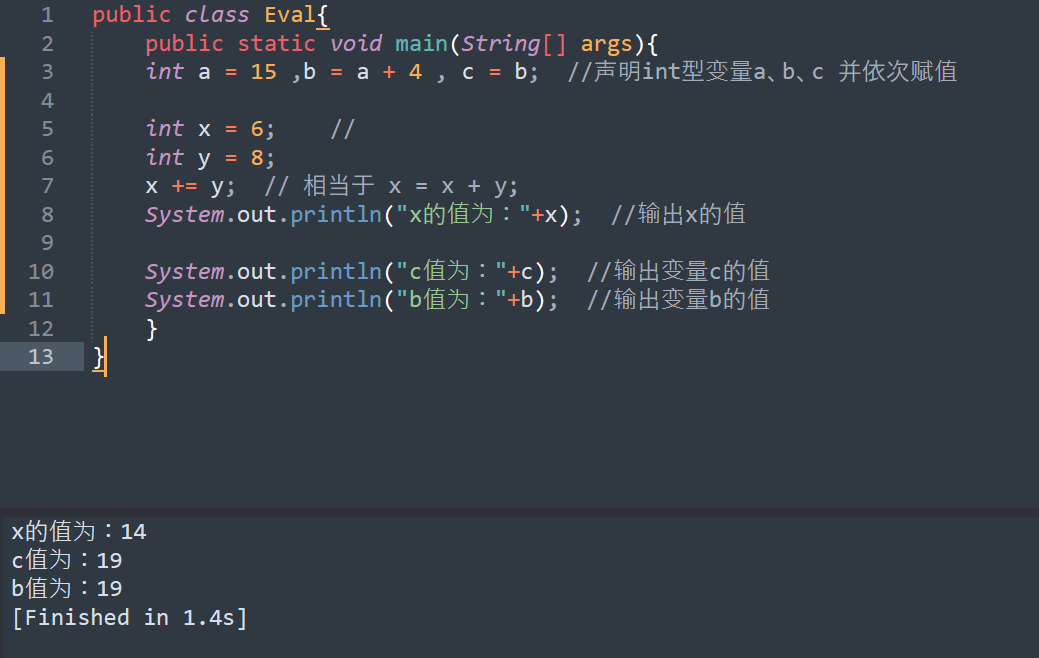
Task: Click the 'args' parameter on line 2
Action: point(606,44)
